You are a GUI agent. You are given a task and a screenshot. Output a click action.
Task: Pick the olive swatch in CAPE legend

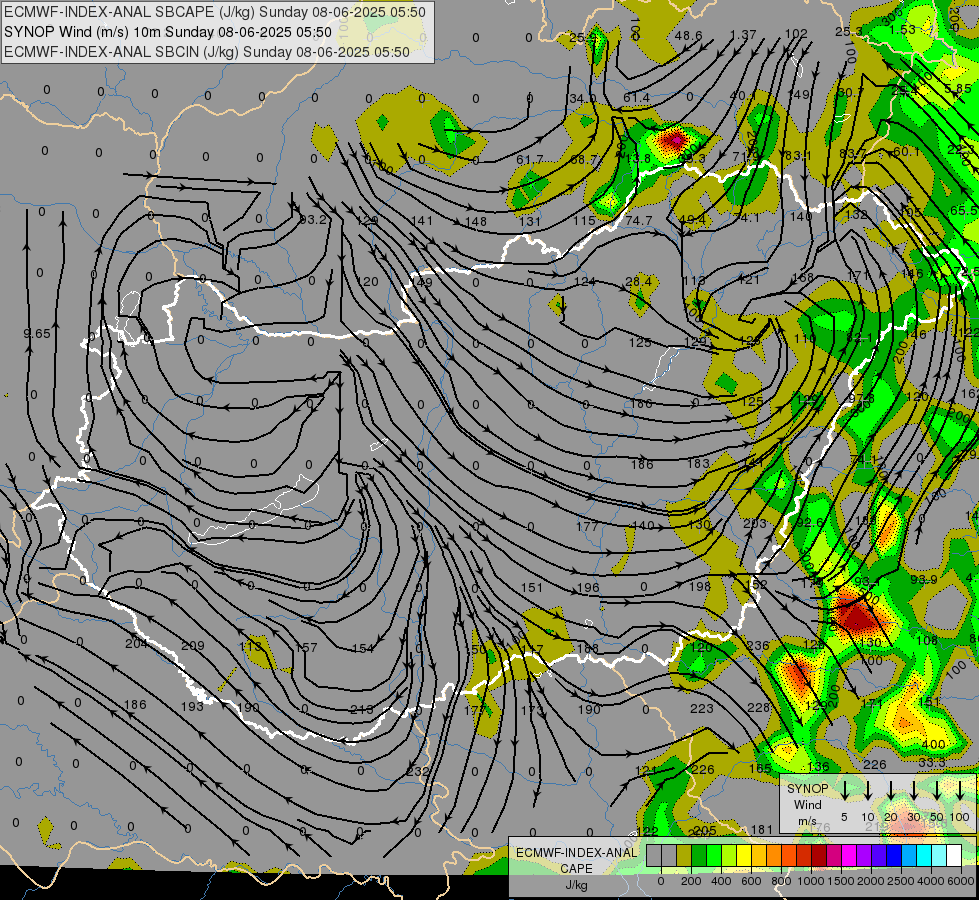(684, 855)
